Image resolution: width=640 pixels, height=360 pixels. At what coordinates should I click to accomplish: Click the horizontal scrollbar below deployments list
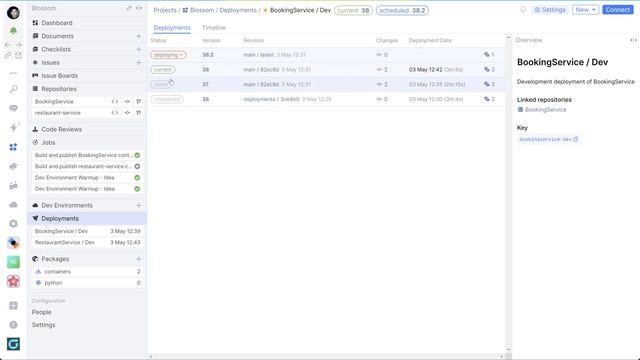tap(326, 356)
